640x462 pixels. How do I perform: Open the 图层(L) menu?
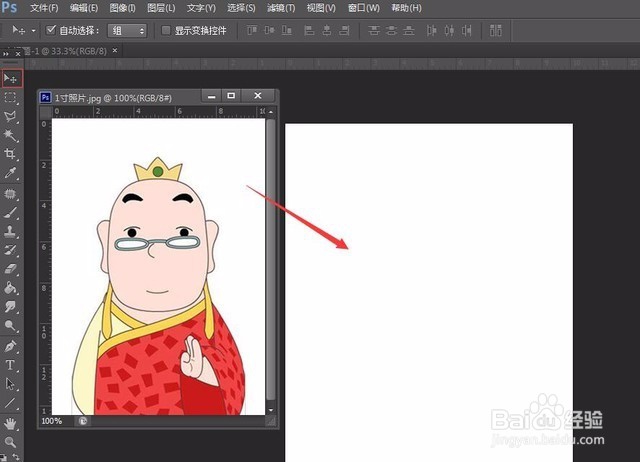click(x=161, y=8)
